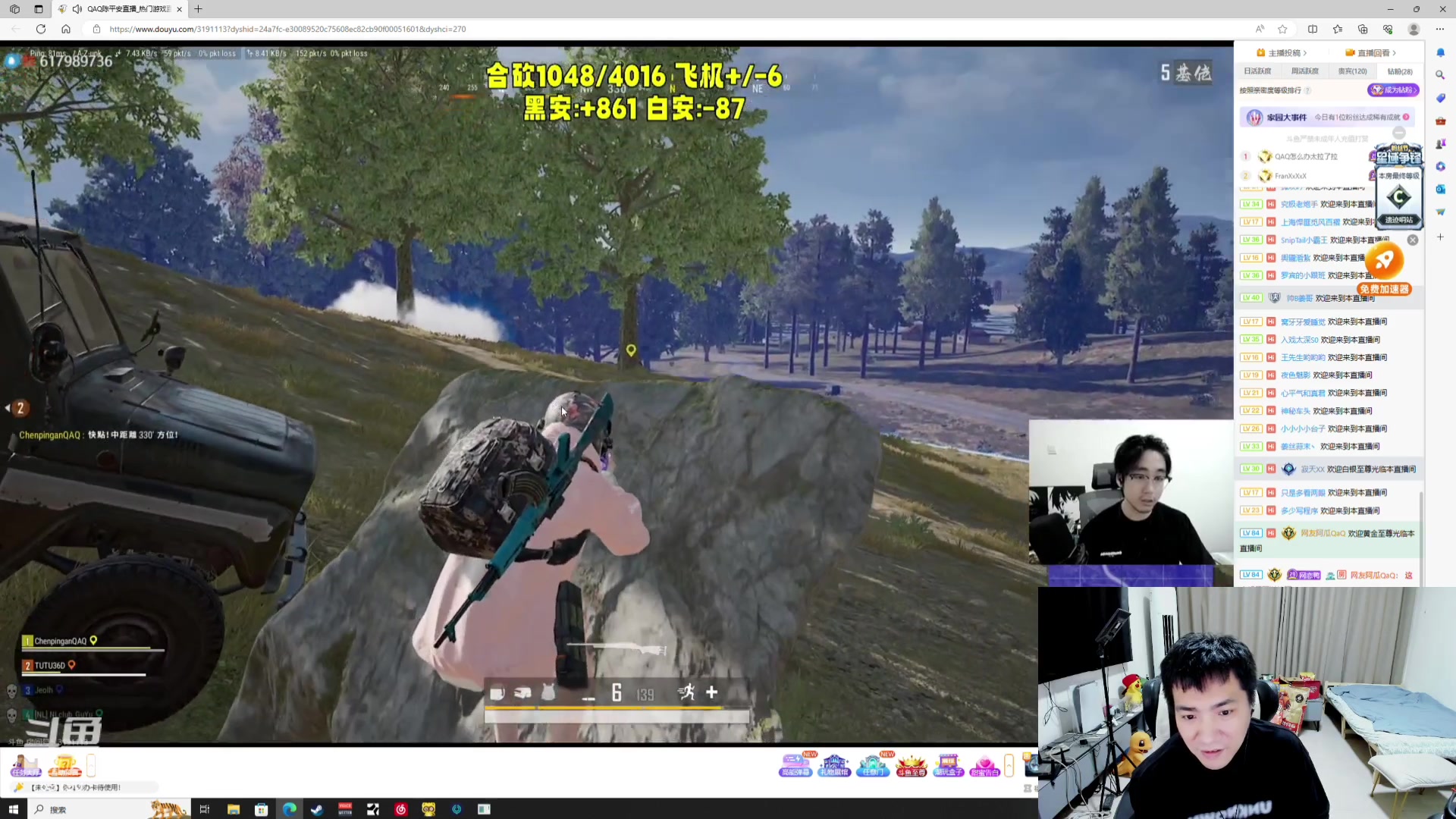This screenshot has height=819, width=1456.
Task: Open 任务大厅 icon below the video
Action: pyautogui.click(x=26, y=765)
